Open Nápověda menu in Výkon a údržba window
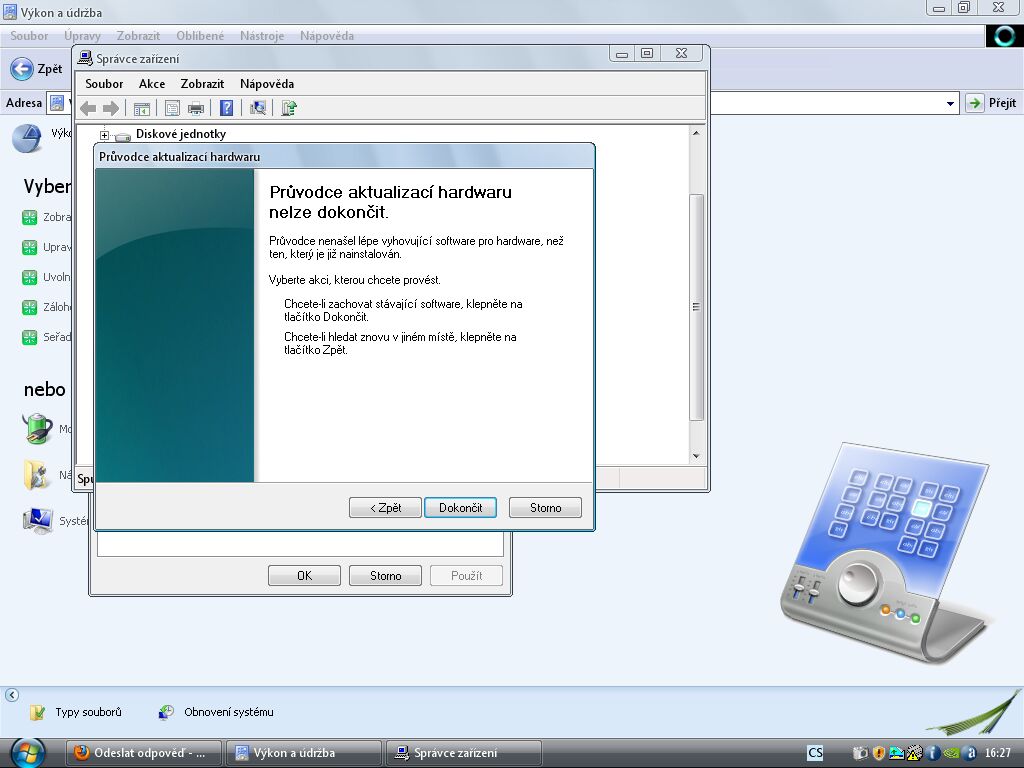 [x=327, y=36]
